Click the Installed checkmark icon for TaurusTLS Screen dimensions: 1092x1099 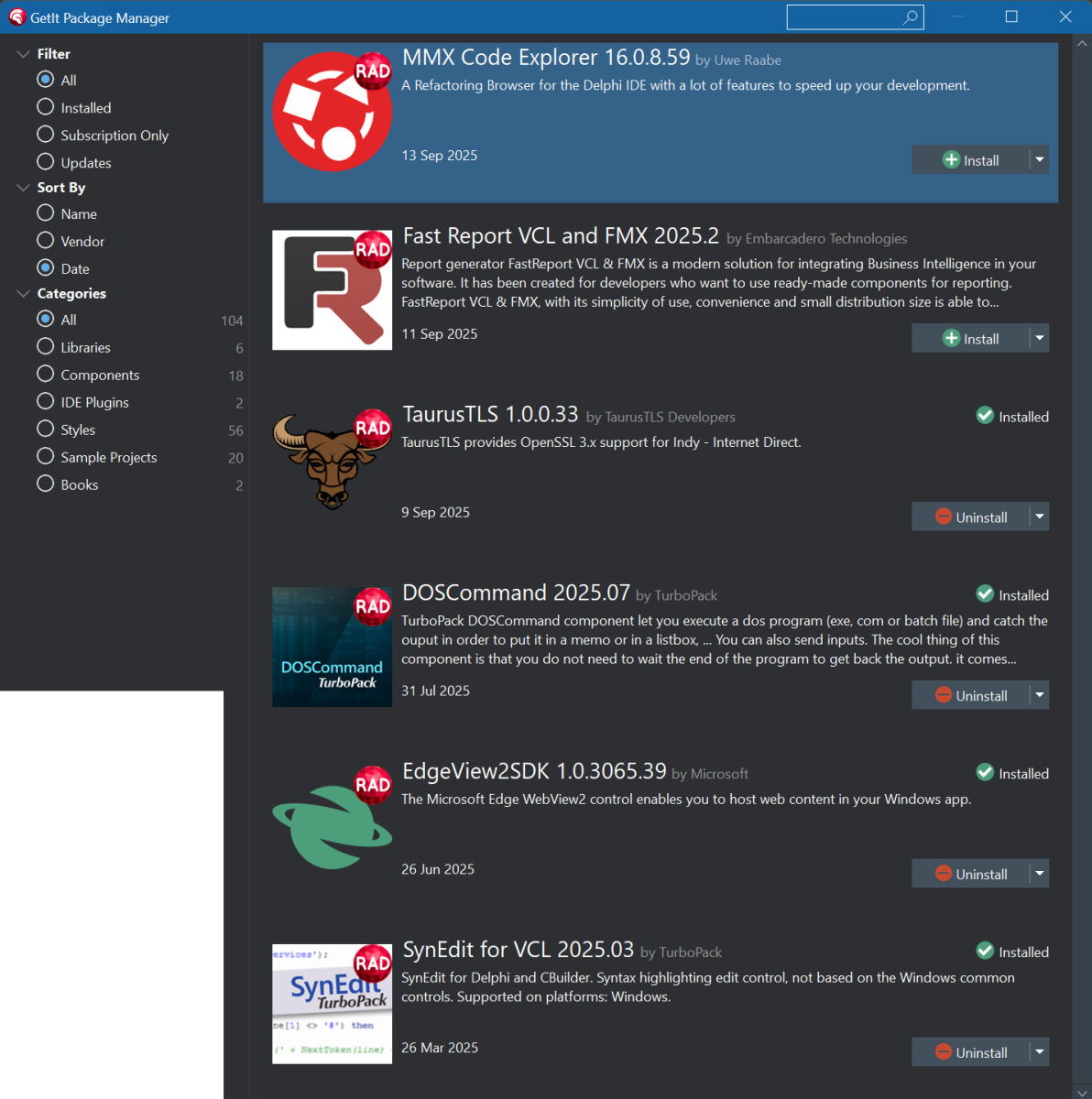[x=985, y=416]
